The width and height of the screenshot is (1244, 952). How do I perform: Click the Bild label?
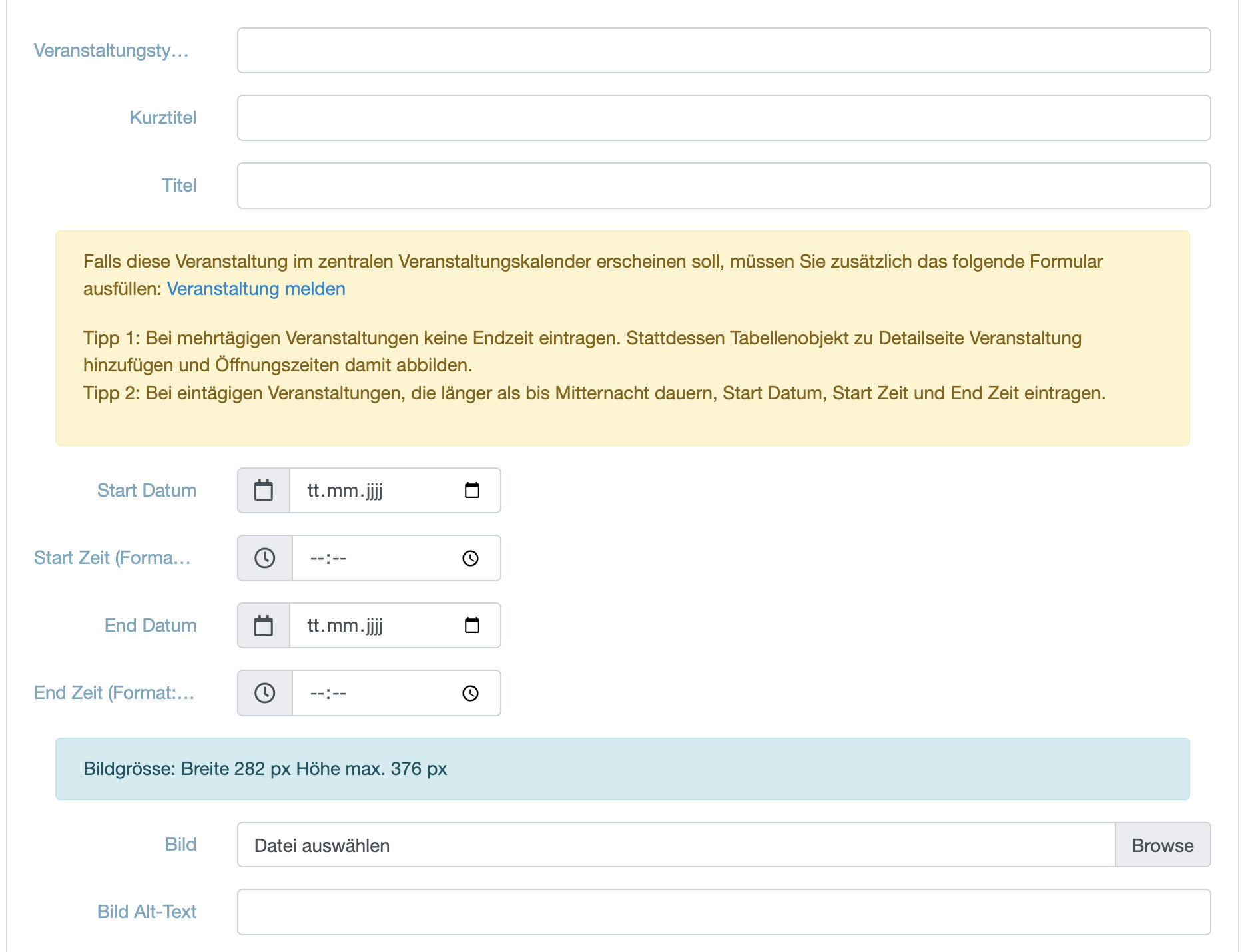[180, 845]
